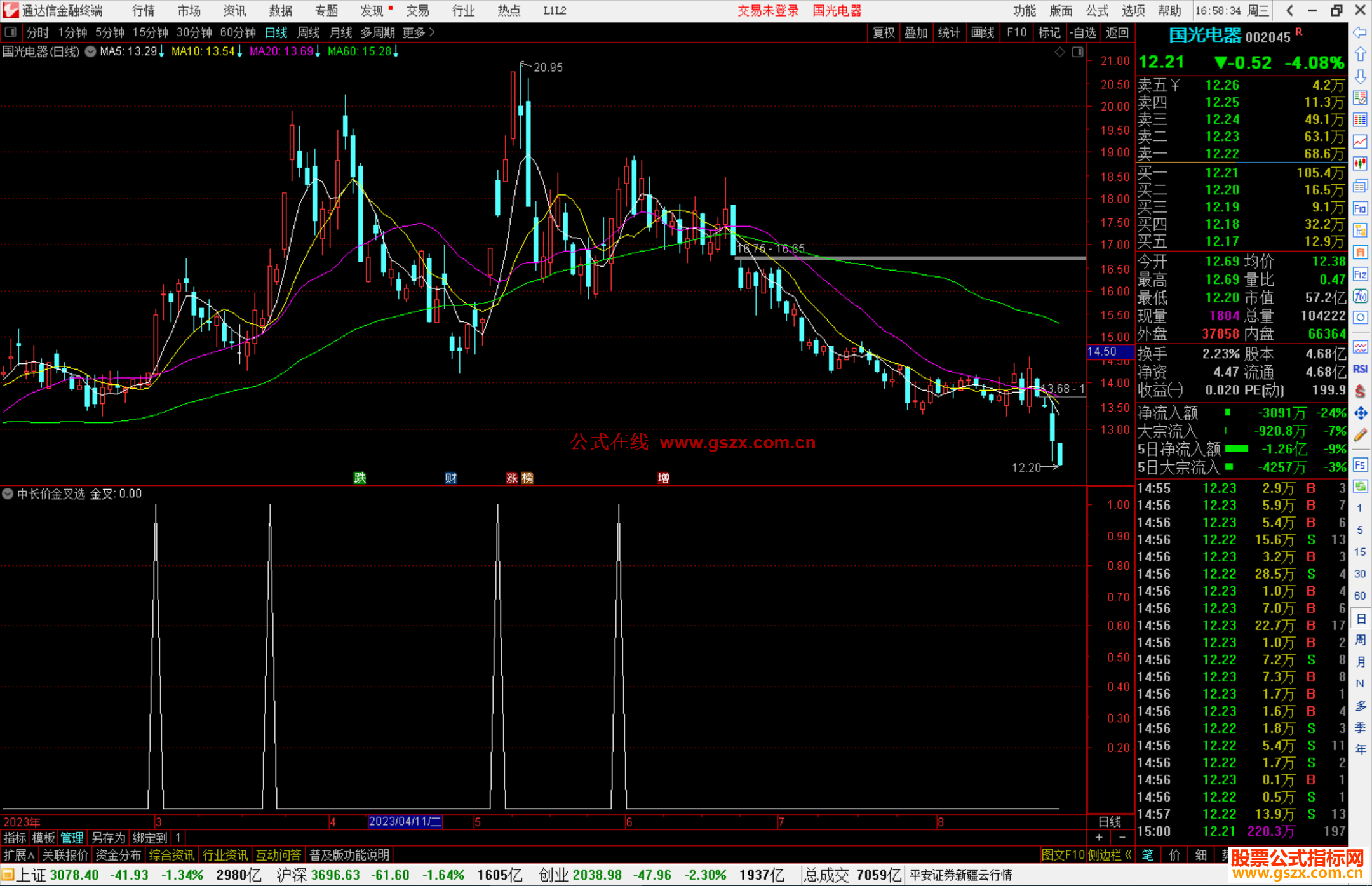Click the four-way move arrows icon
The height and width of the screenshot is (886, 1372).
(1360, 413)
